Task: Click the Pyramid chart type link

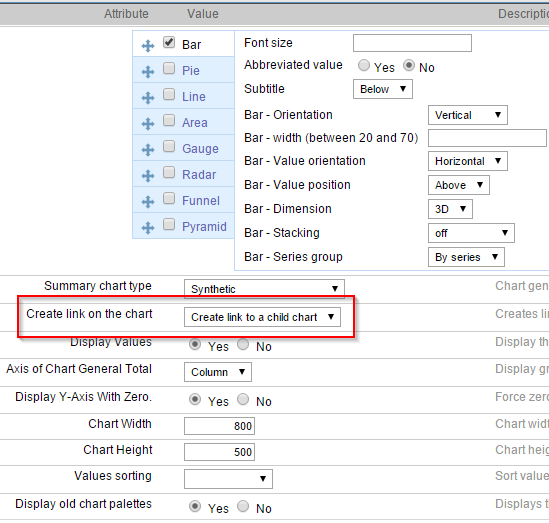Action: [x=204, y=227]
